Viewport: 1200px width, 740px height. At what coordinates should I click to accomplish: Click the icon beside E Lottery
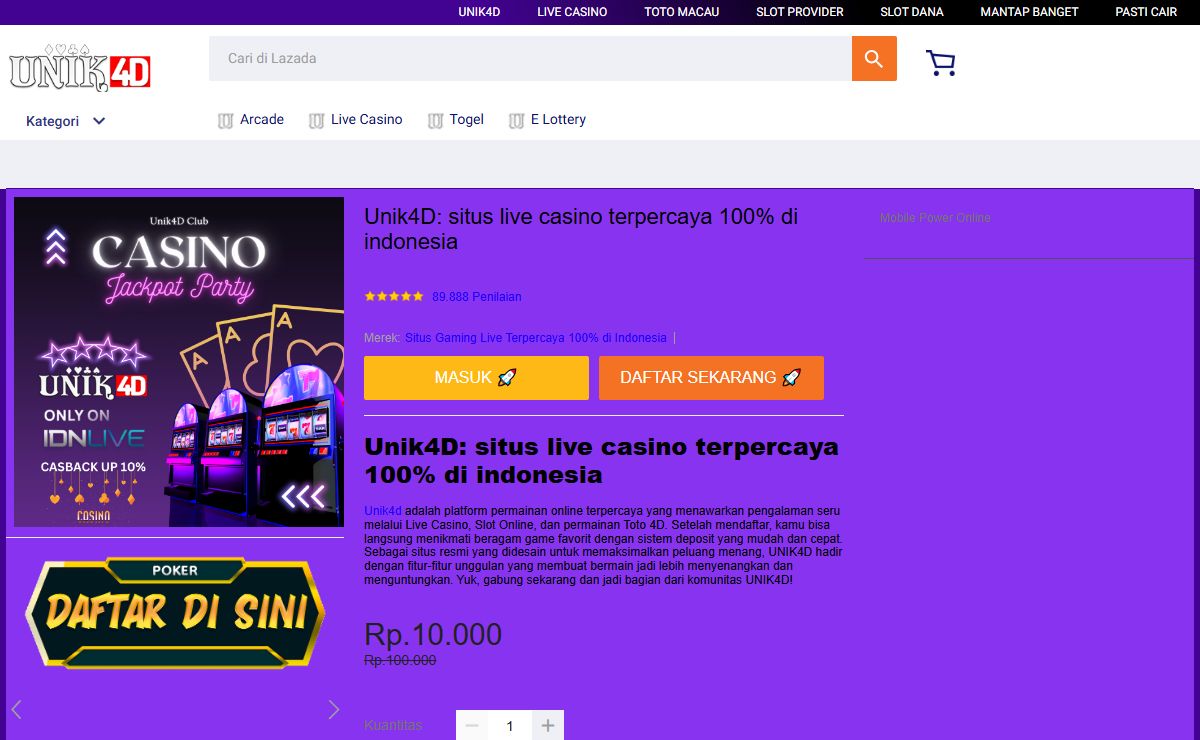click(x=516, y=121)
